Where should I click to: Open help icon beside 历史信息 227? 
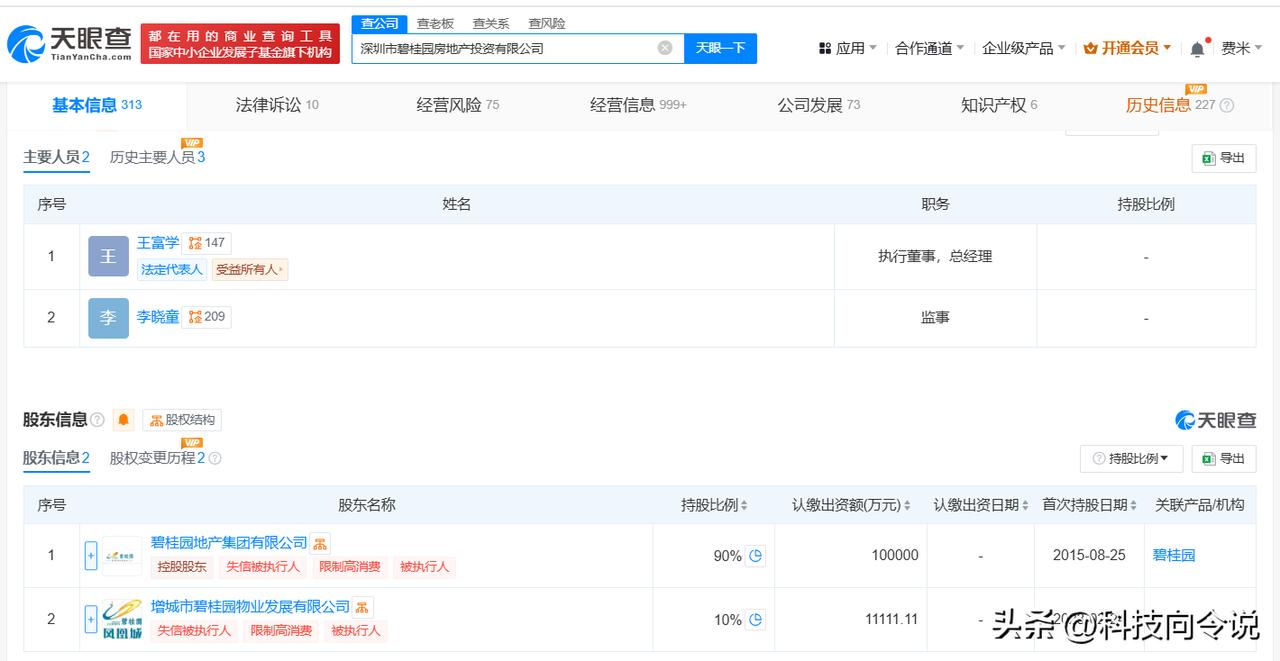[x=1227, y=105]
